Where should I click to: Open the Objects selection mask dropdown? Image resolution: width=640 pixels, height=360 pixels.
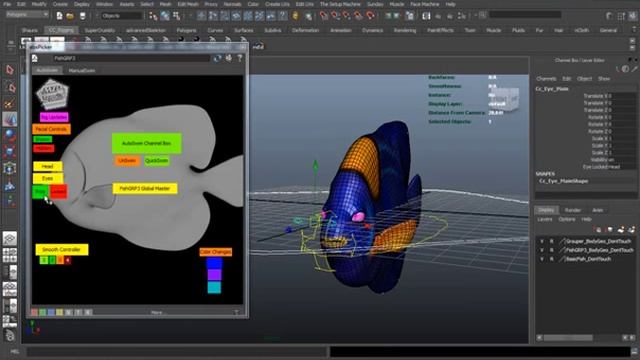(122, 16)
